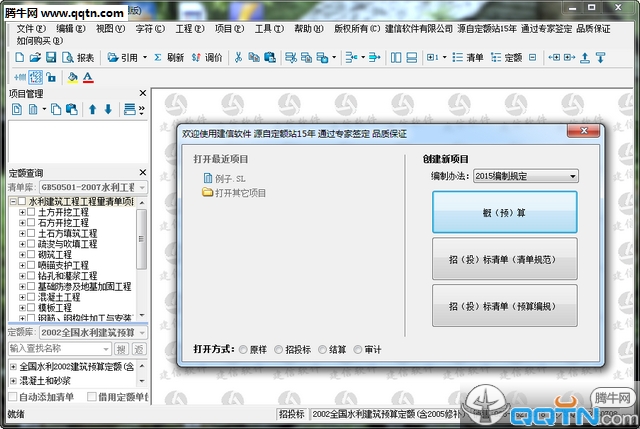The height and width of the screenshot is (429, 640).
Task: Switch to 定额 quota view
Action: pos(507,58)
